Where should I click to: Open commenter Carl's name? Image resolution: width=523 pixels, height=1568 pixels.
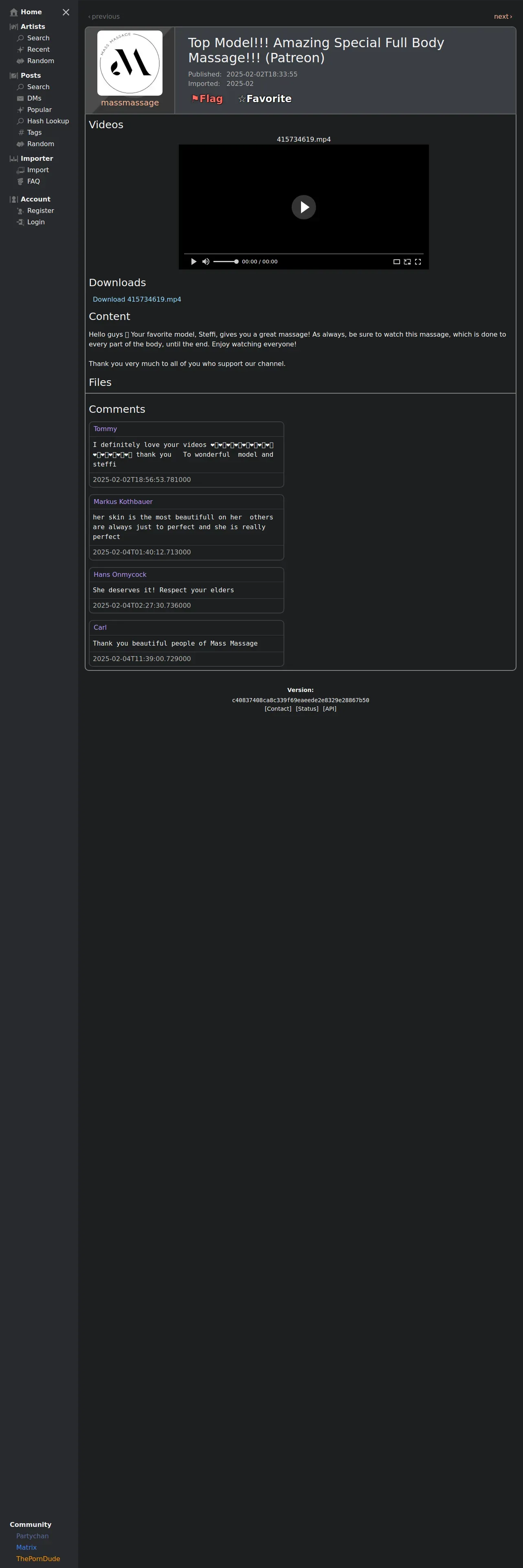pos(100,628)
